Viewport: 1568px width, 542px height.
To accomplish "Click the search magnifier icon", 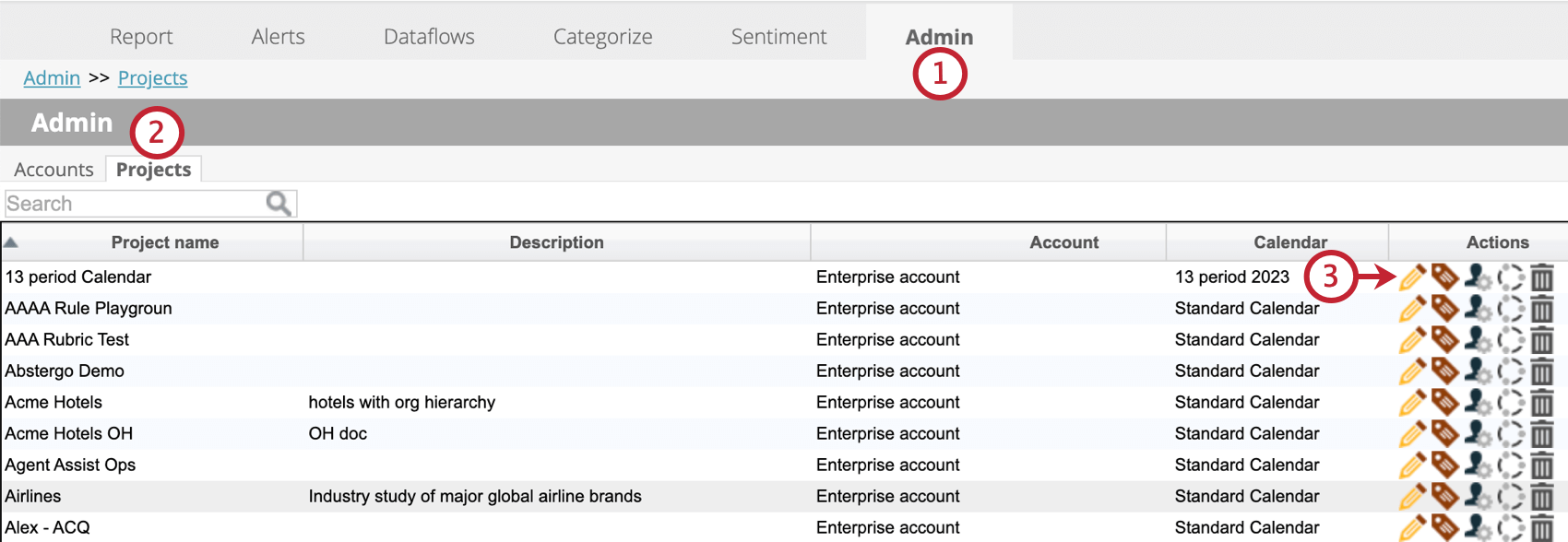I will (279, 204).
